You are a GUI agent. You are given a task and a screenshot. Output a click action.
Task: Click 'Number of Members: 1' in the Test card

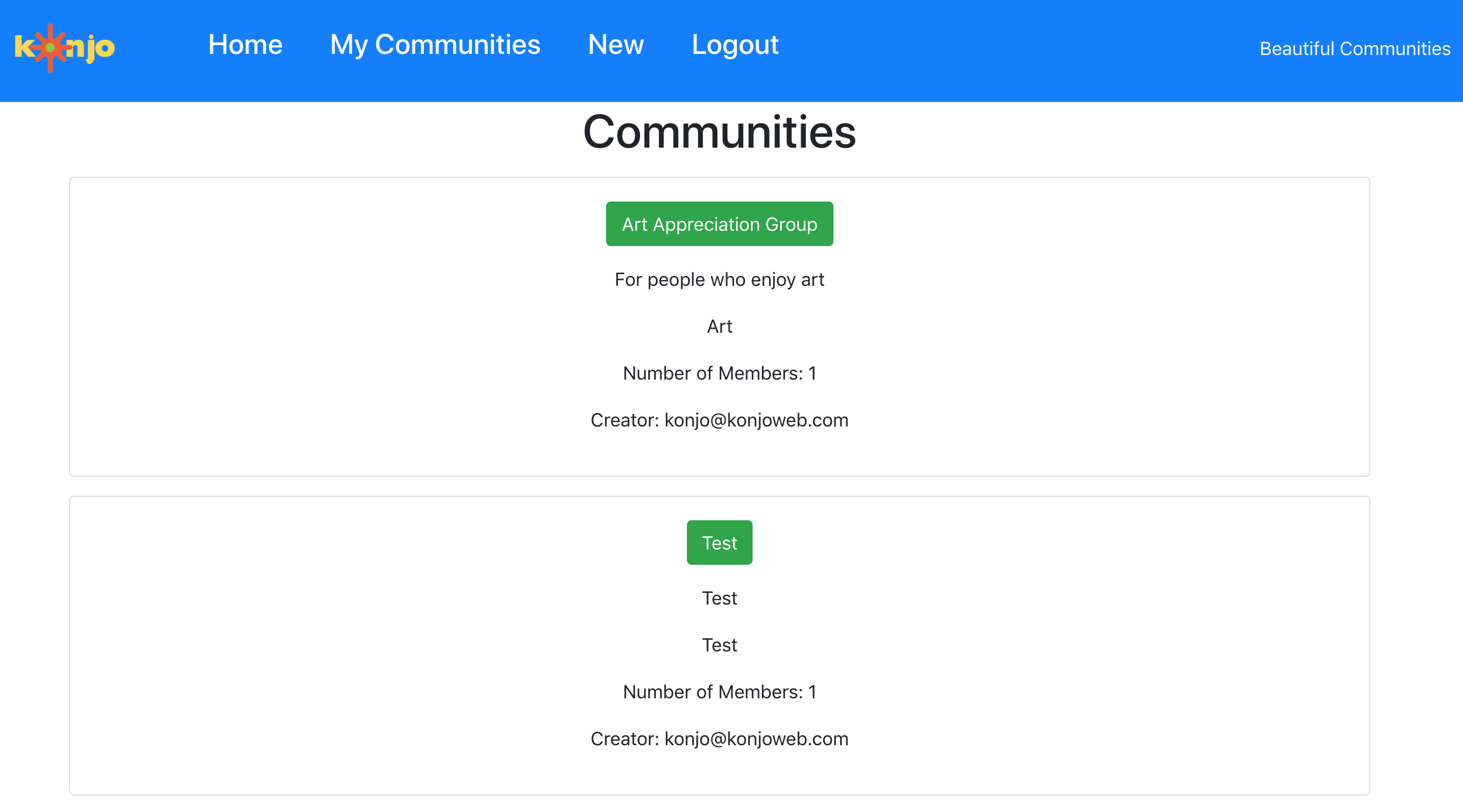(720, 691)
